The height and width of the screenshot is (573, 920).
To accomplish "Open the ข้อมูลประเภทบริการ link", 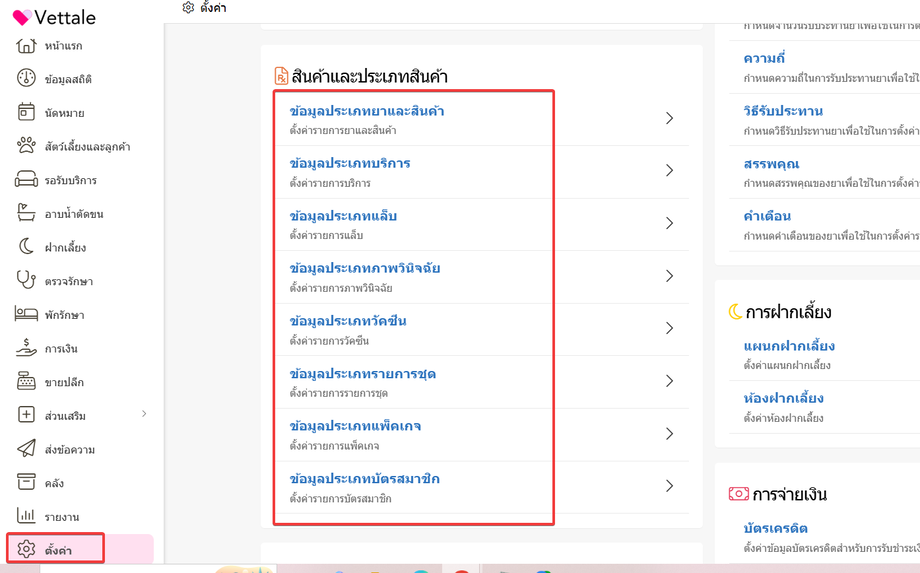I will coord(350,164).
